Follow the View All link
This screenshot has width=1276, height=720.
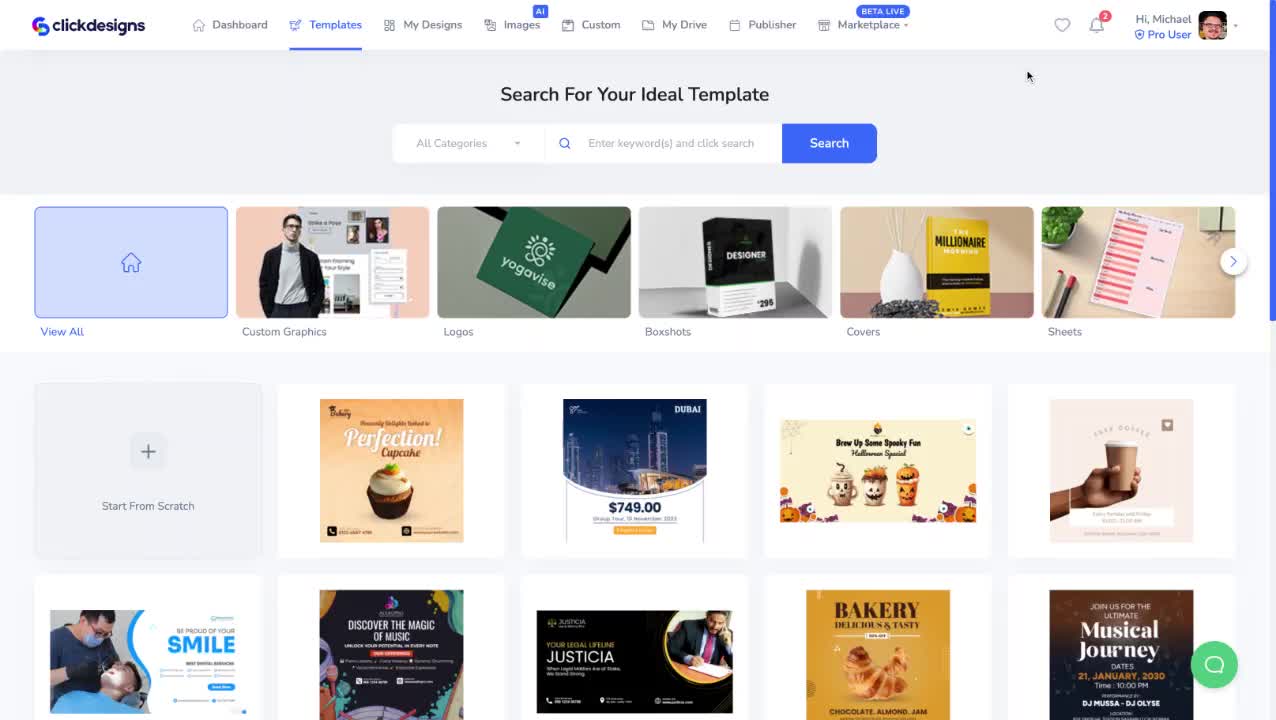point(62,332)
